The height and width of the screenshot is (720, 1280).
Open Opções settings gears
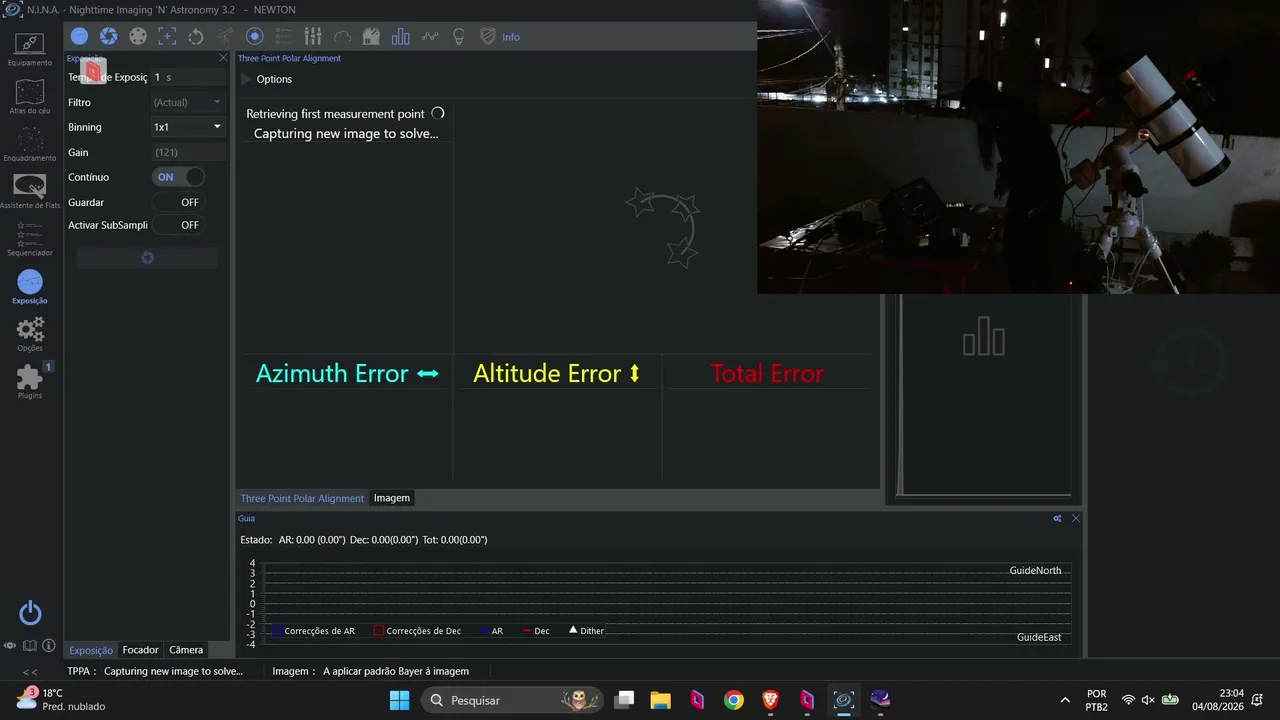click(30, 334)
